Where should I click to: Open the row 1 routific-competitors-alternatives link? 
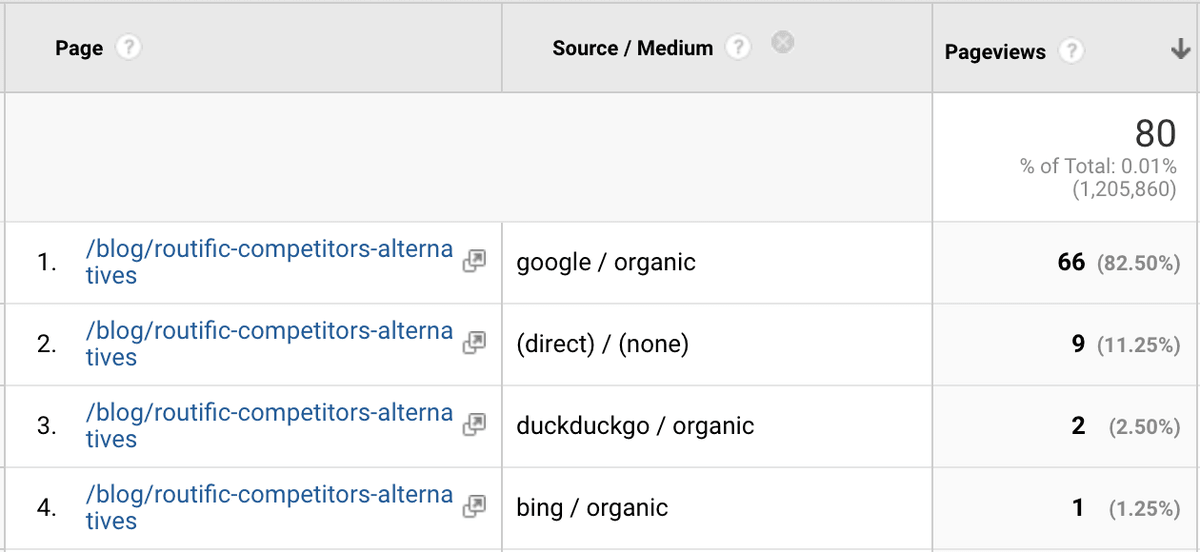[269, 262]
